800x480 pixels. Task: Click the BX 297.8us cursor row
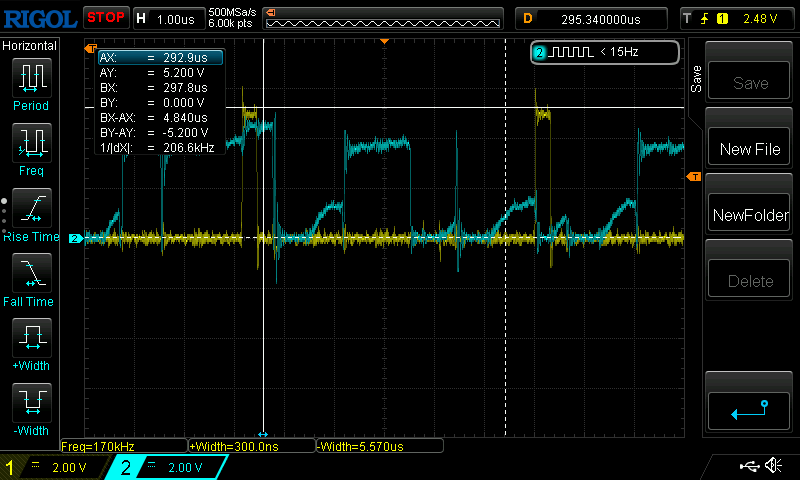point(160,88)
